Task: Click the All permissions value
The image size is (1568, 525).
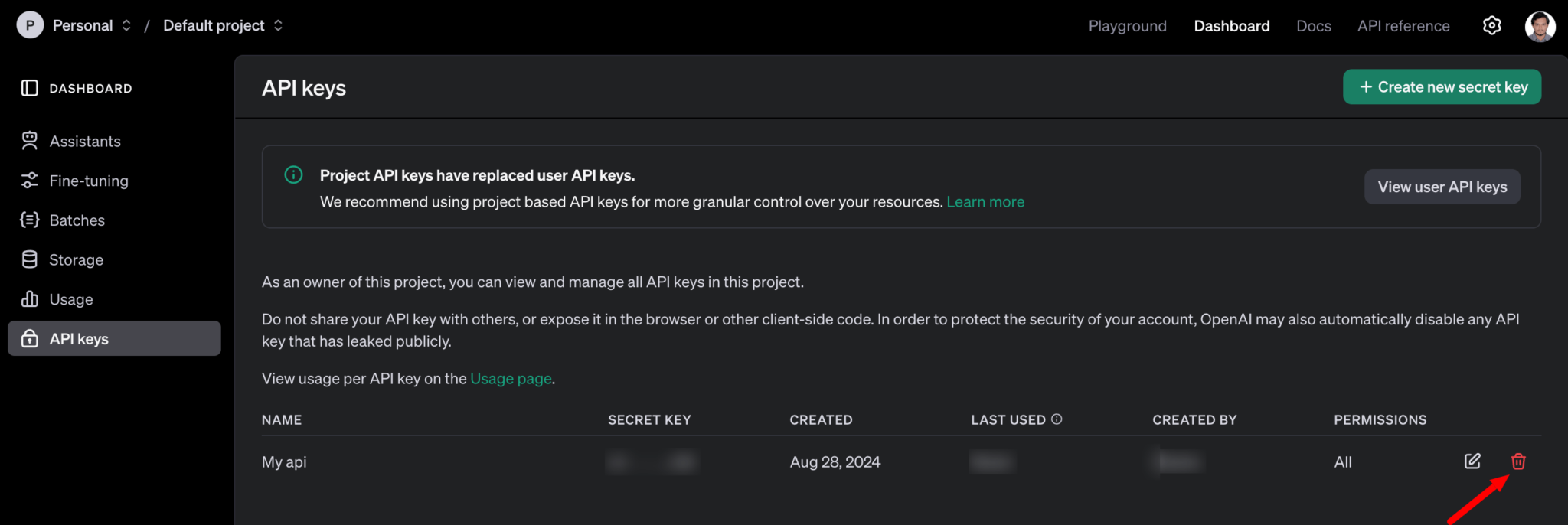Action: [x=1343, y=462]
